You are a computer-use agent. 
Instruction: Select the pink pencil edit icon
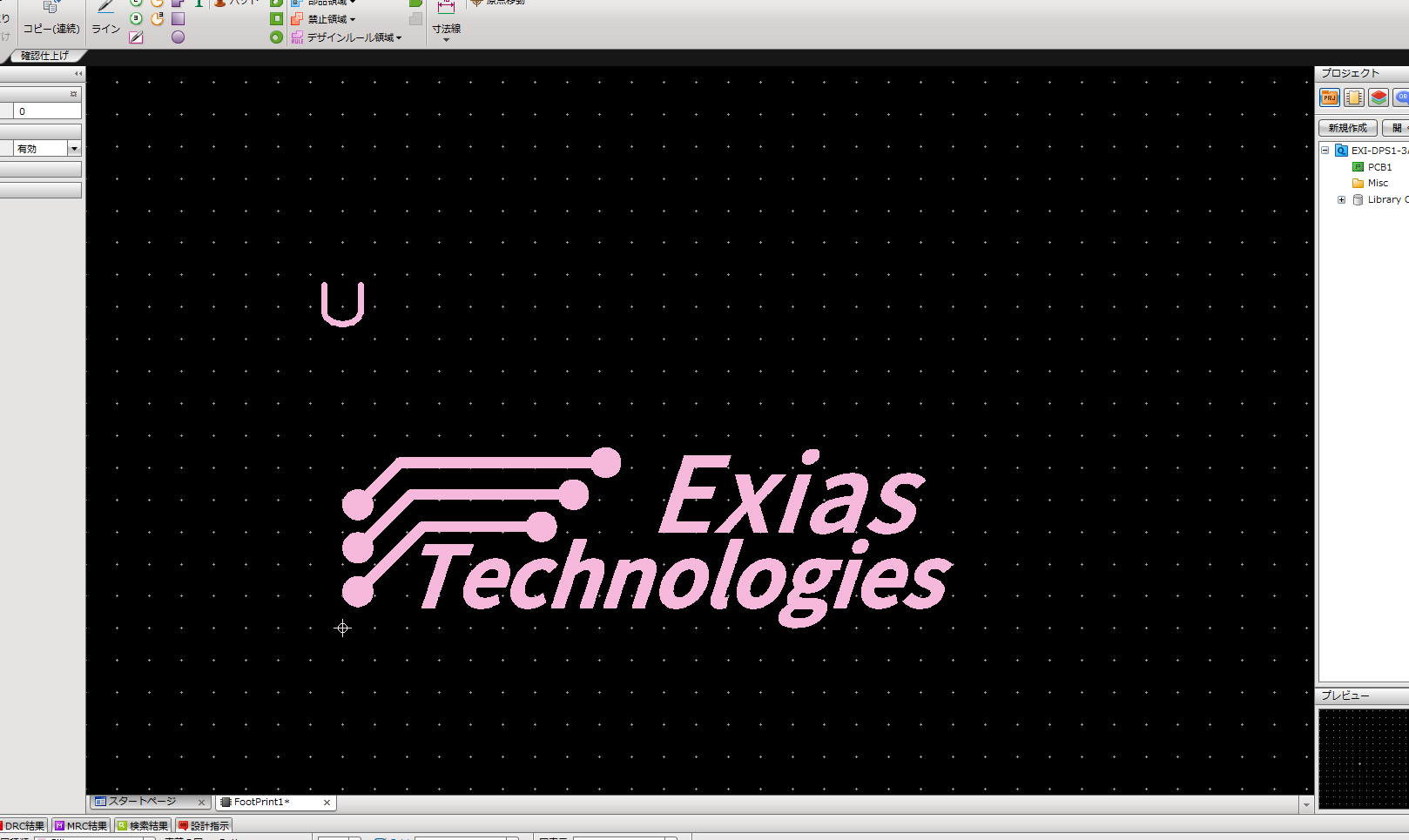pos(136,37)
